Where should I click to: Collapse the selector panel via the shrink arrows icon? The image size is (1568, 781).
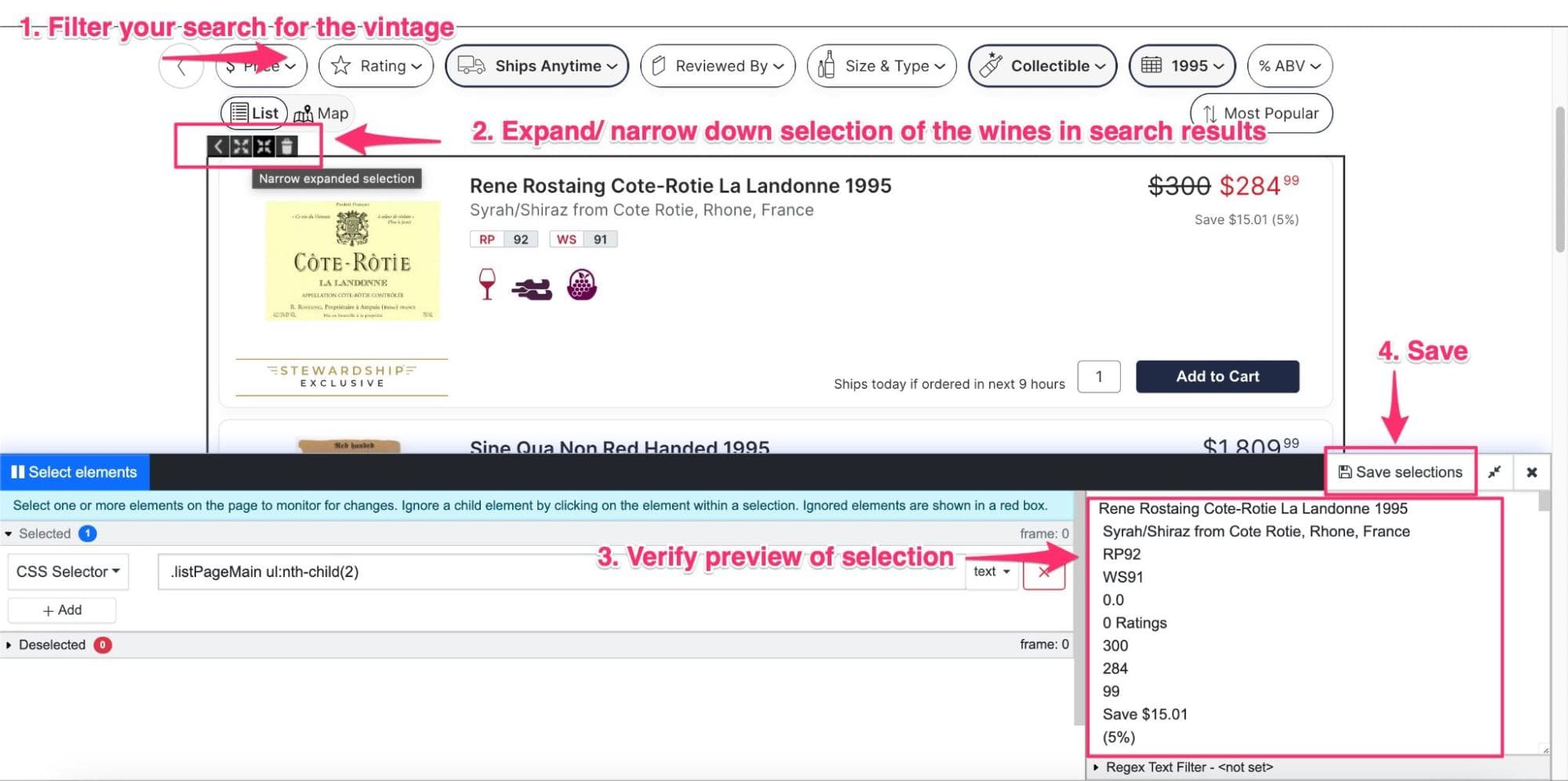pyautogui.click(x=1495, y=471)
